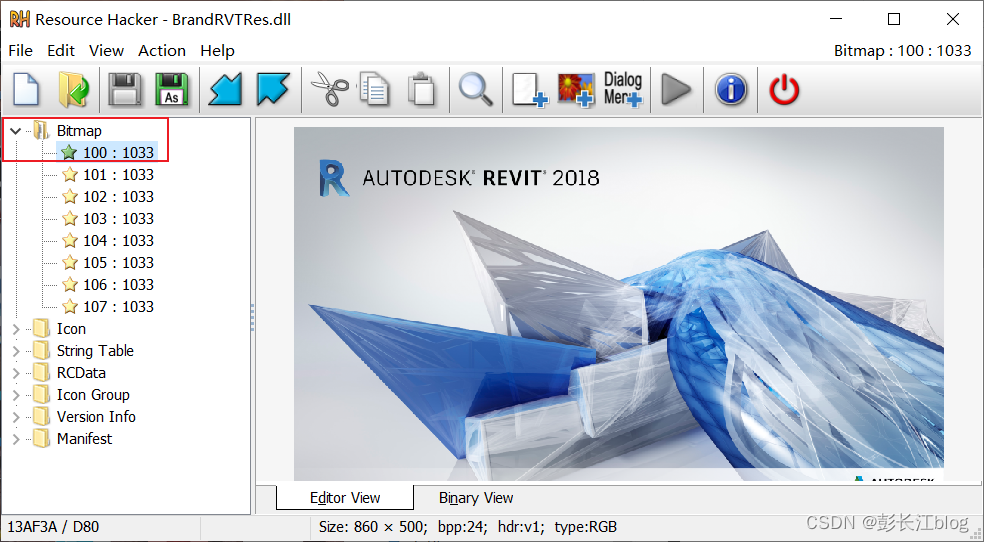Image resolution: width=984 pixels, height=542 pixels.
Task: Select the Manifest tree label
Action: 84,439
